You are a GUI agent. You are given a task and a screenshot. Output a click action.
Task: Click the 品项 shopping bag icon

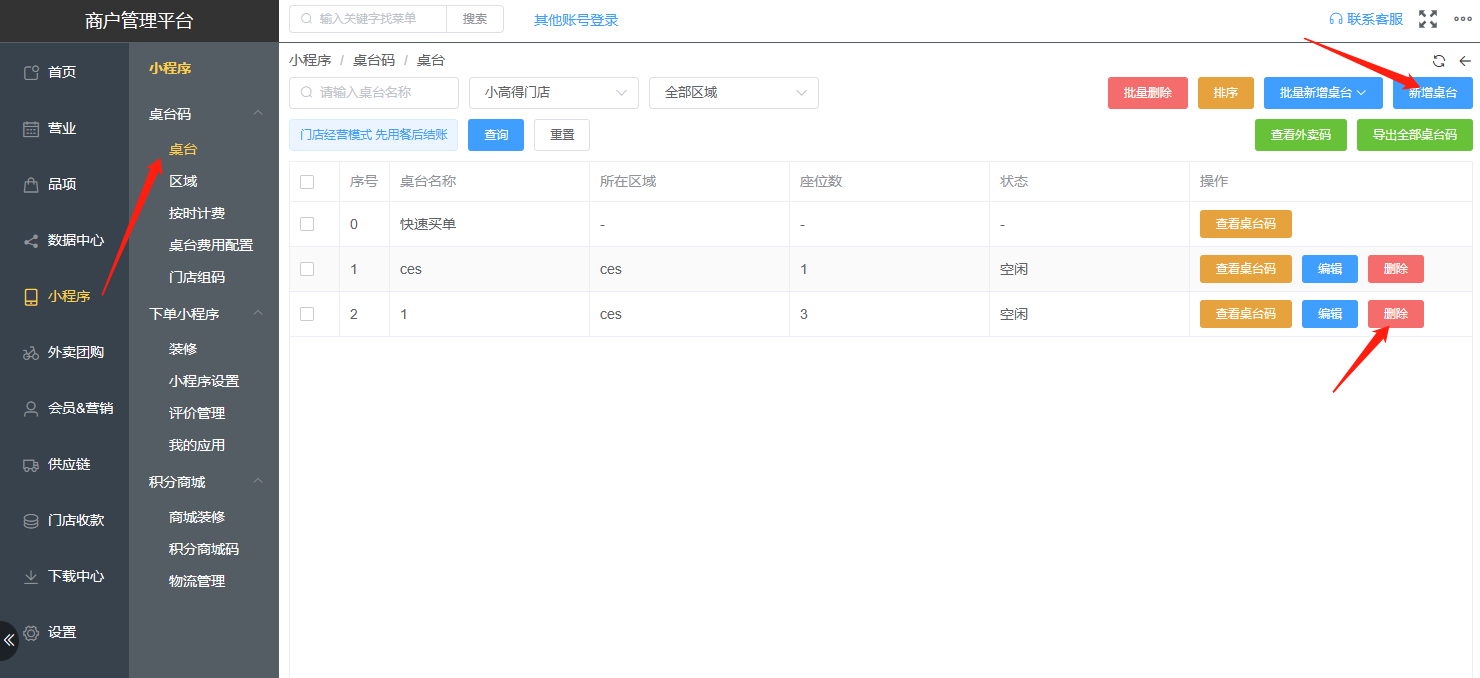click(31, 184)
